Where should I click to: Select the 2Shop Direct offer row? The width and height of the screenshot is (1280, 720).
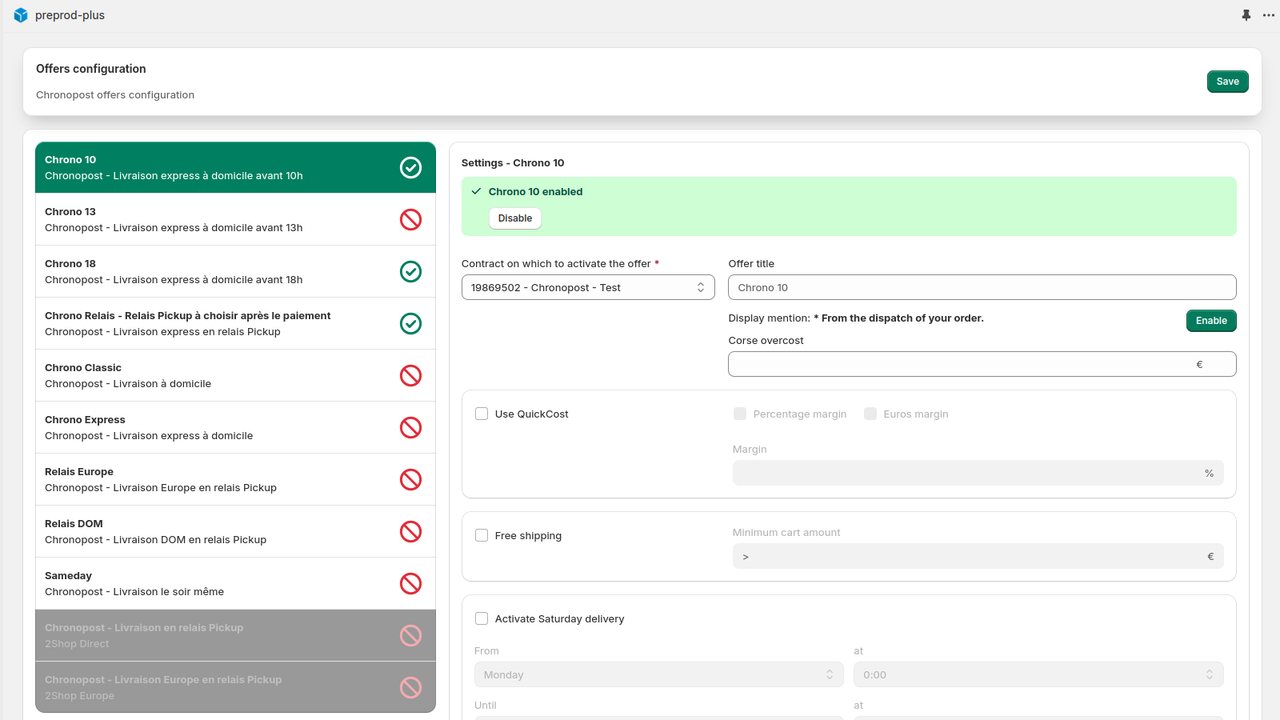point(235,636)
